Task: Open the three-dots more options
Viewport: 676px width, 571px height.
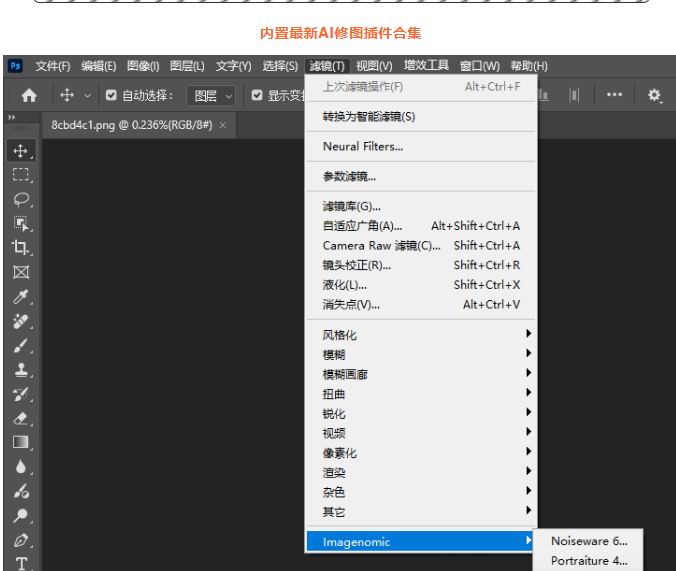Action: pos(614,94)
